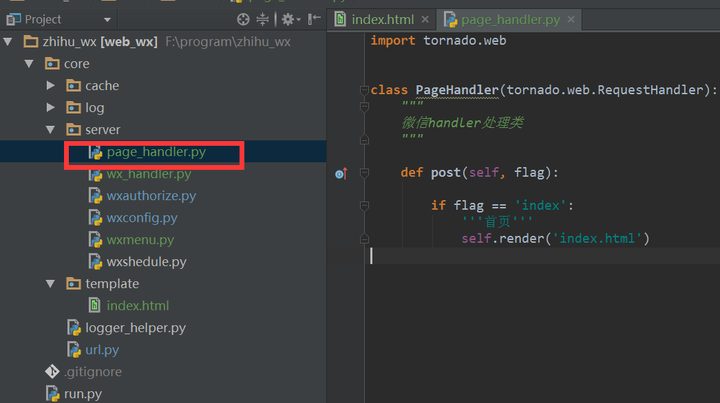
Task: Fold the if flag == 'index' block
Action: [x=364, y=206]
